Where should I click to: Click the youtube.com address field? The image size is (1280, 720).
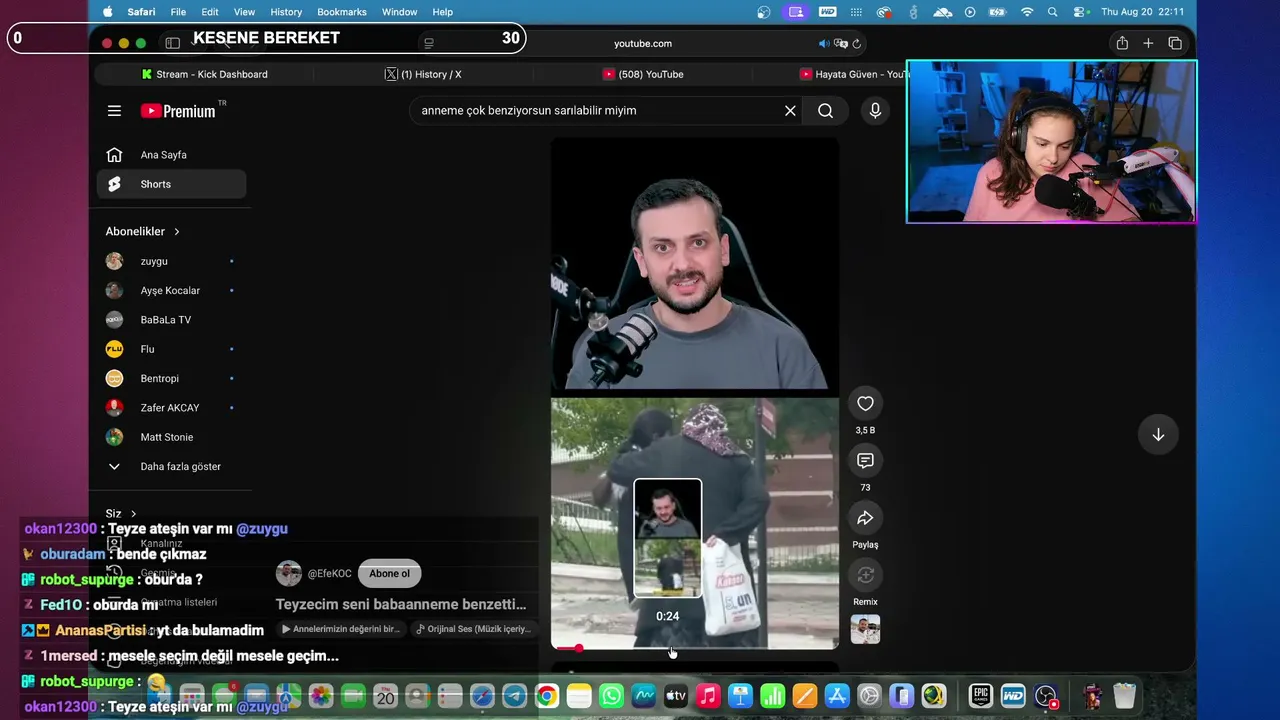pyautogui.click(x=642, y=44)
